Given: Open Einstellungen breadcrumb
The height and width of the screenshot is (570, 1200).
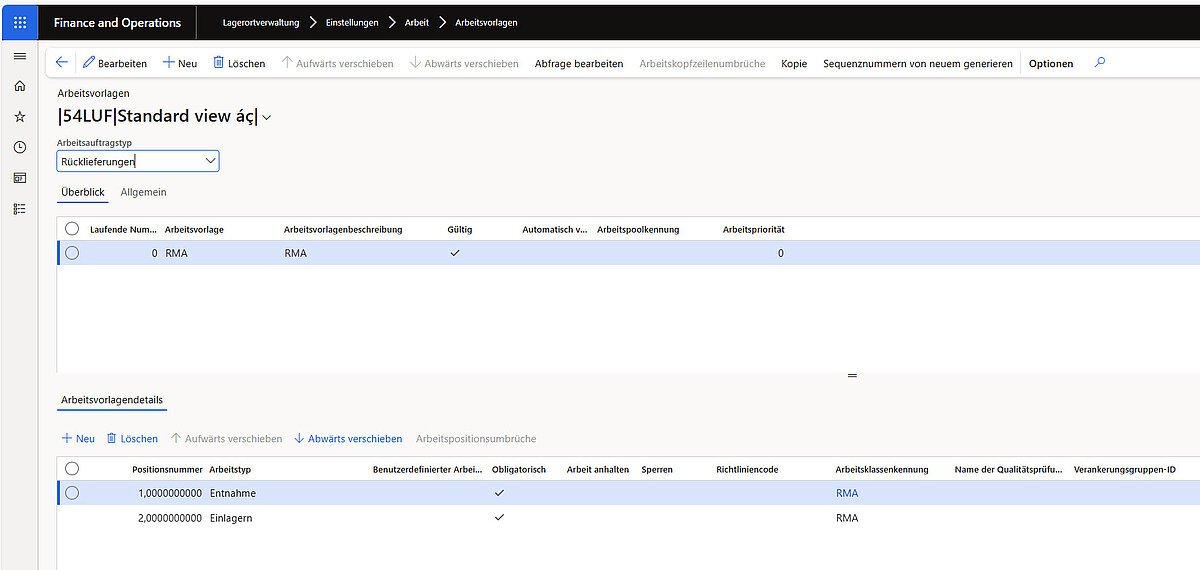Looking at the screenshot, I should 353,22.
